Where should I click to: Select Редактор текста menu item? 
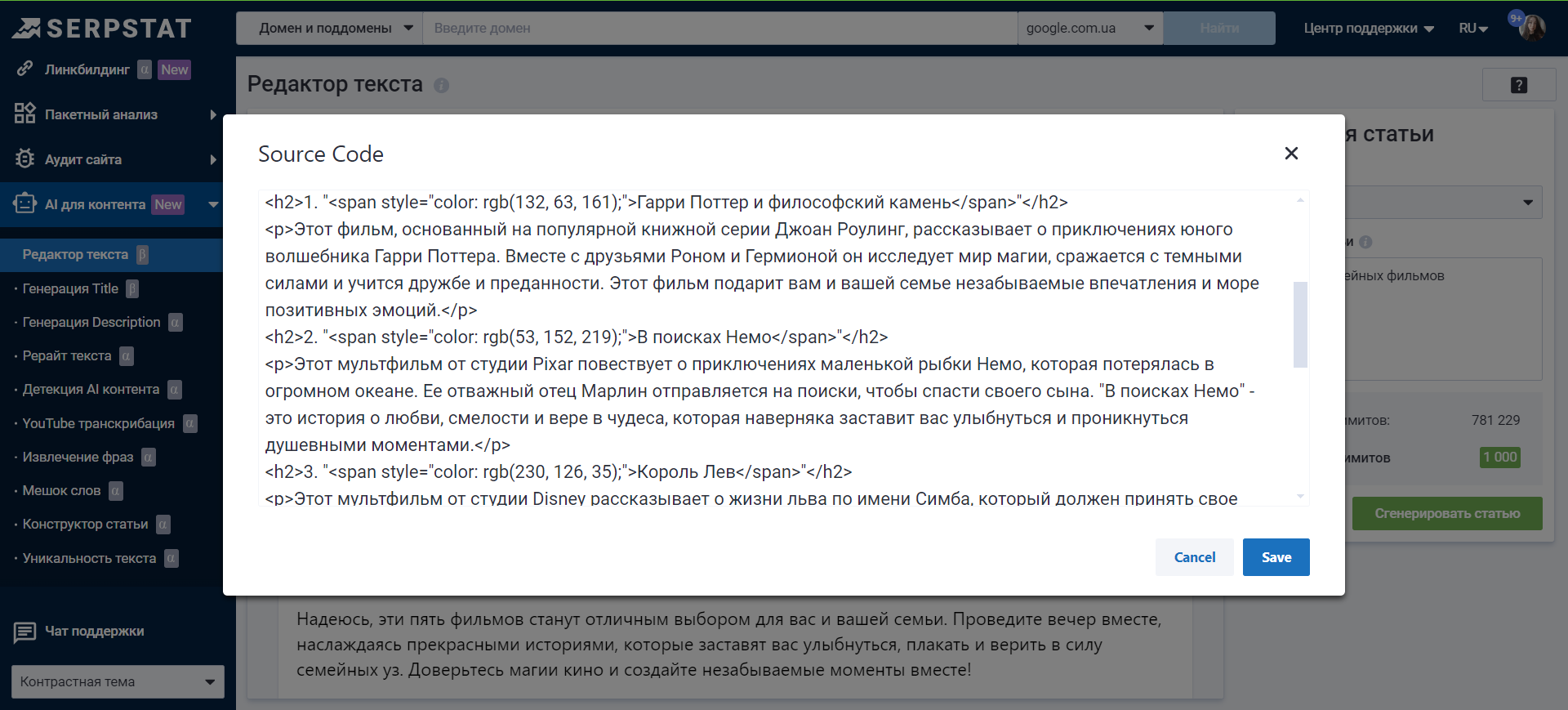pyautogui.click(x=111, y=254)
